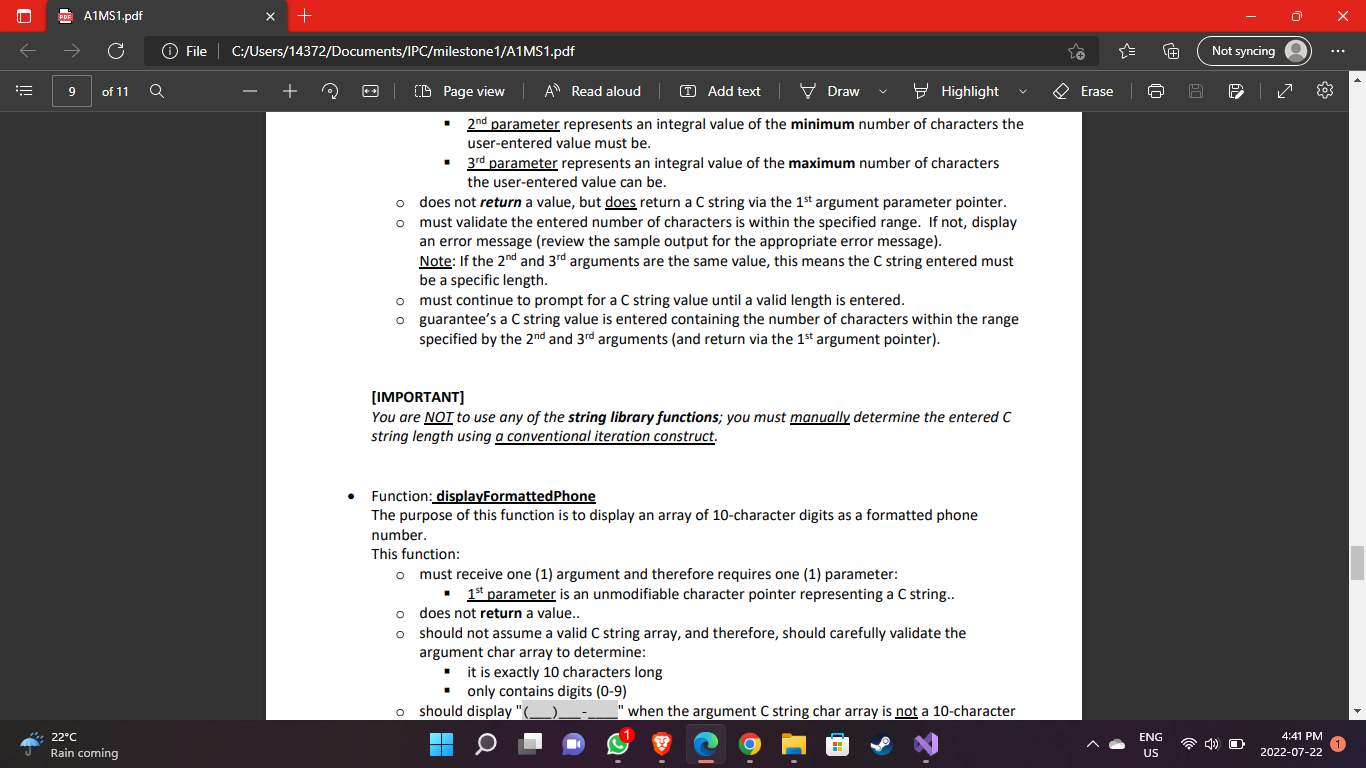The height and width of the screenshot is (768, 1366).
Task: Select the Add text tool
Action: [x=720, y=91]
